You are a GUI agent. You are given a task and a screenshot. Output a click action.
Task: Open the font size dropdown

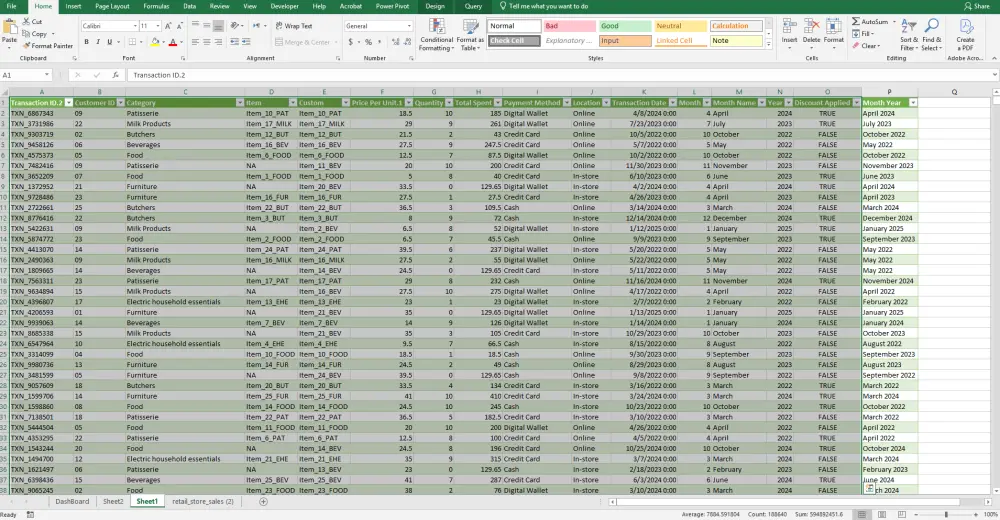(x=157, y=26)
